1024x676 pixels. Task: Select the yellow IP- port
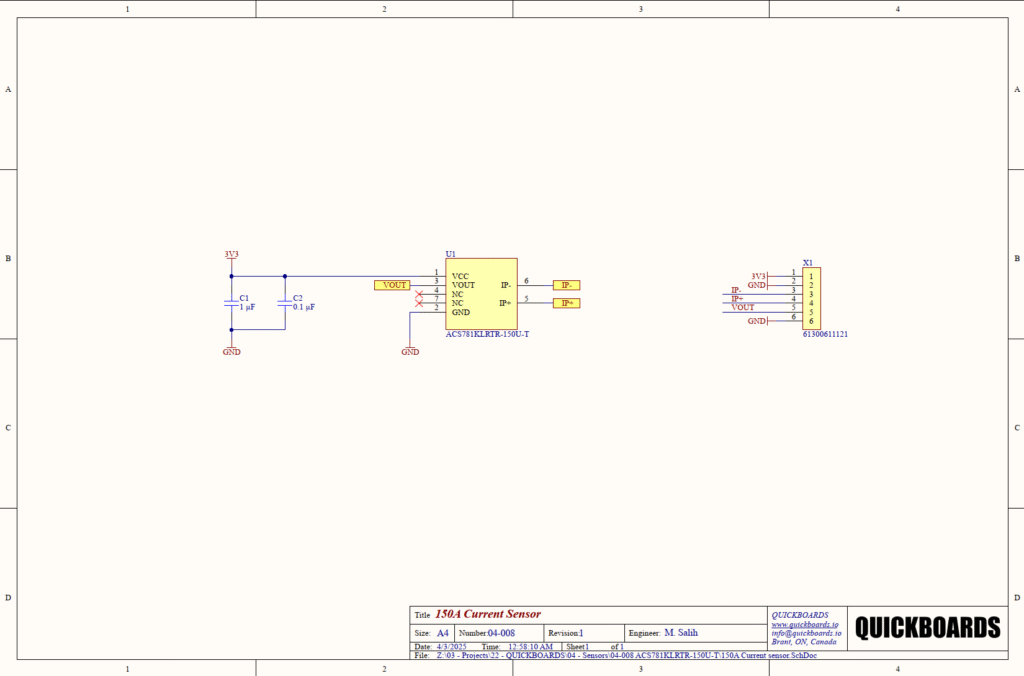pos(566,285)
